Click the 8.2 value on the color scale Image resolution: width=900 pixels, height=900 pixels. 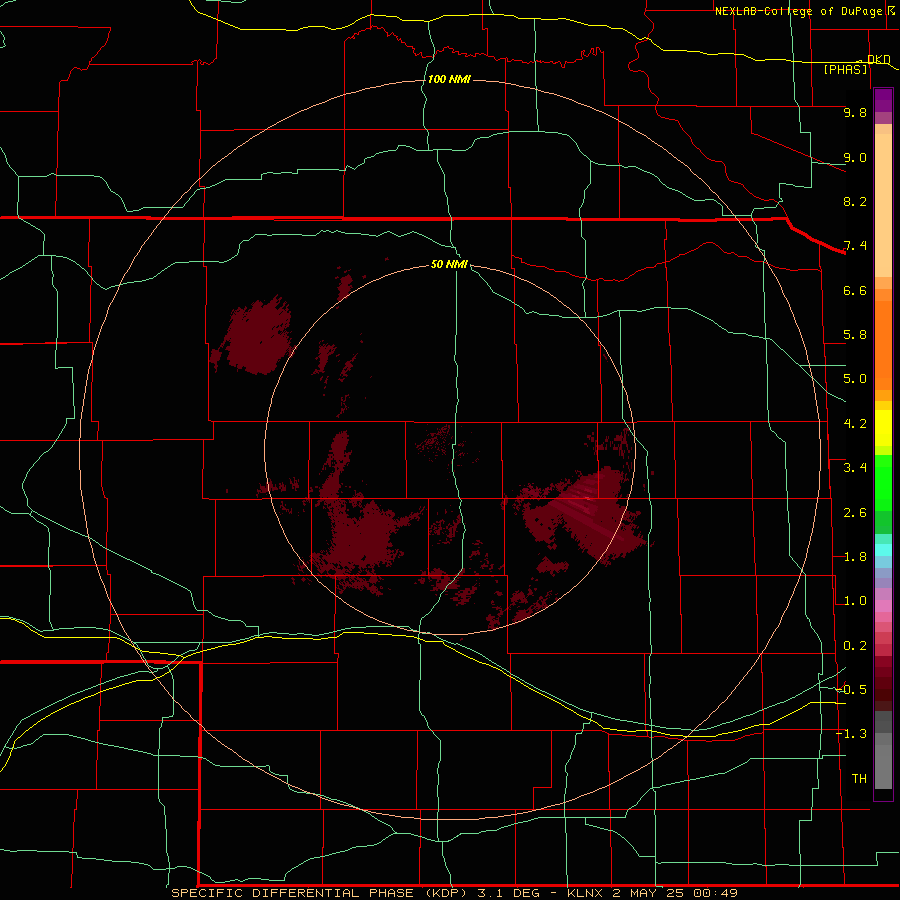[x=855, y=201]
